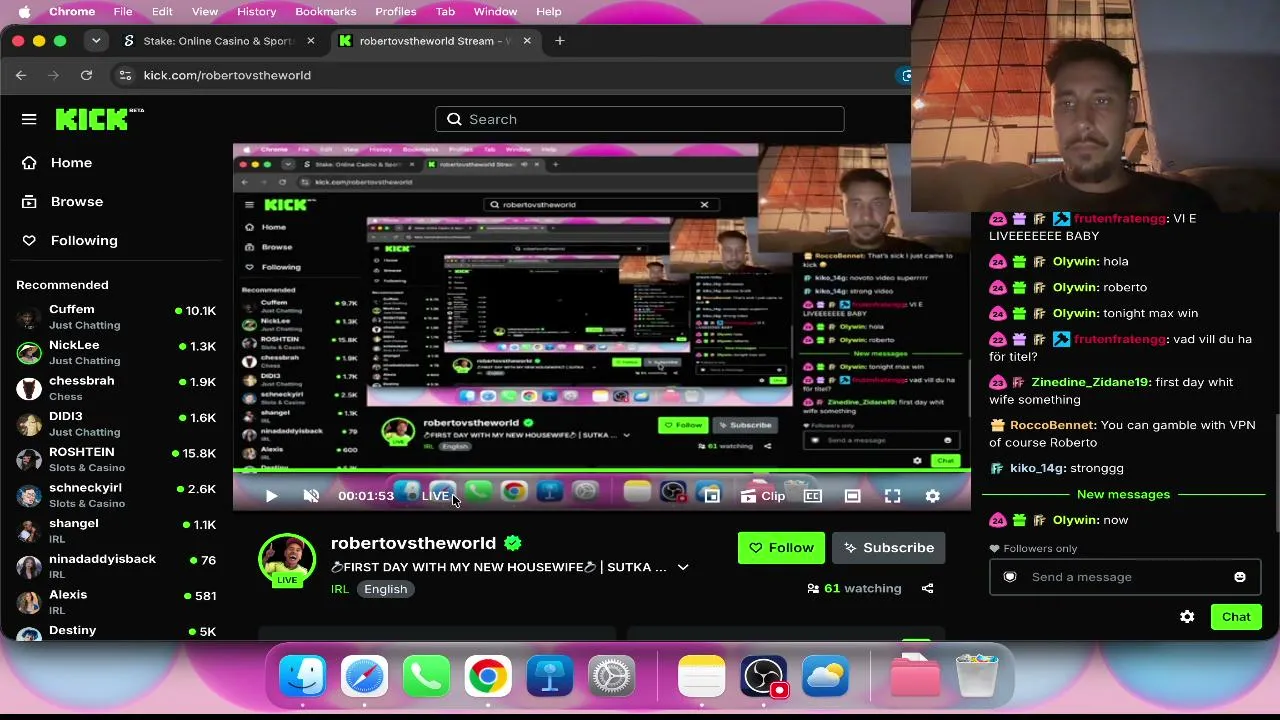Viewport: 1280px width, 720px height.
Task: Click username Zinedine_Zidane19 in chat
Action: pos(1091,382)
